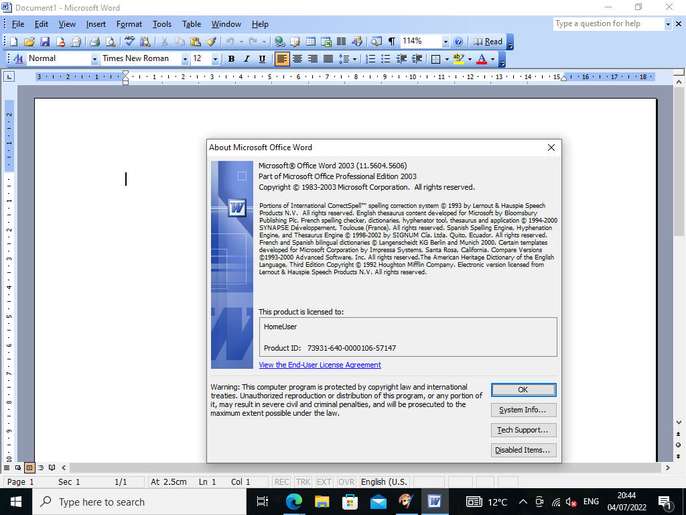Image resolution: width=686 pixels, height=515 pixels.
Task: Open File Explorer from the taskbar
Action: click(x=322, y=502)
